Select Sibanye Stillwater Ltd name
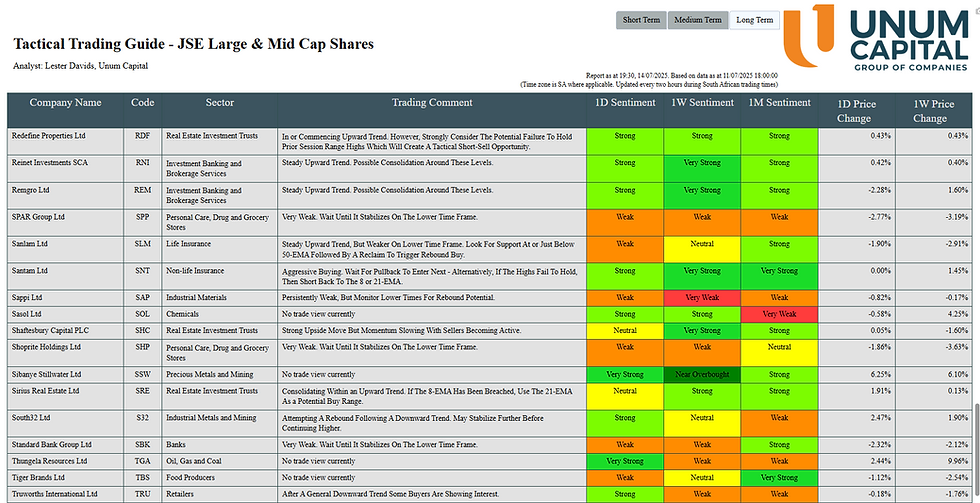 47,374
